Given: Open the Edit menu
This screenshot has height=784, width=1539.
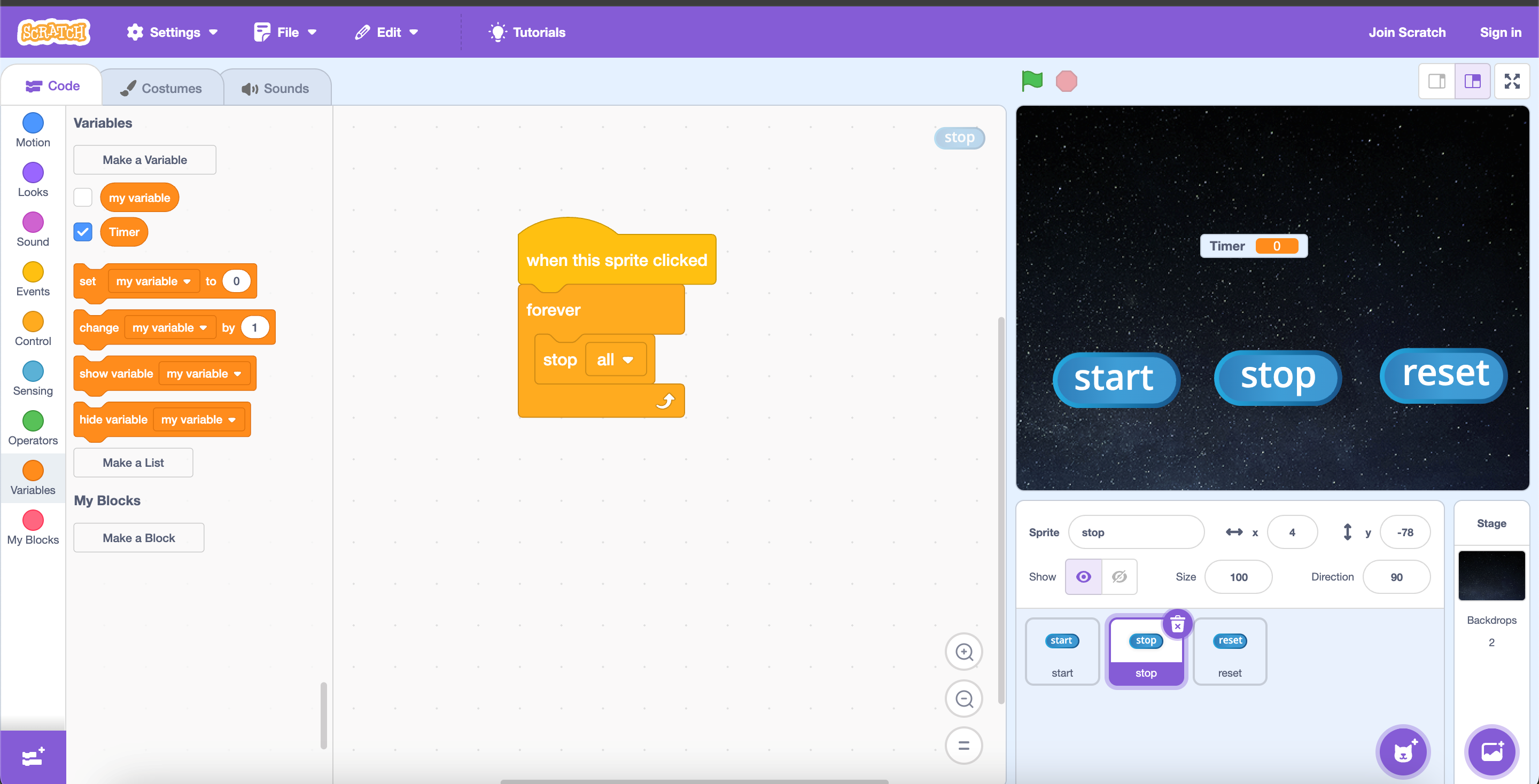Looking at the screenshot, I should click(386, 32).
